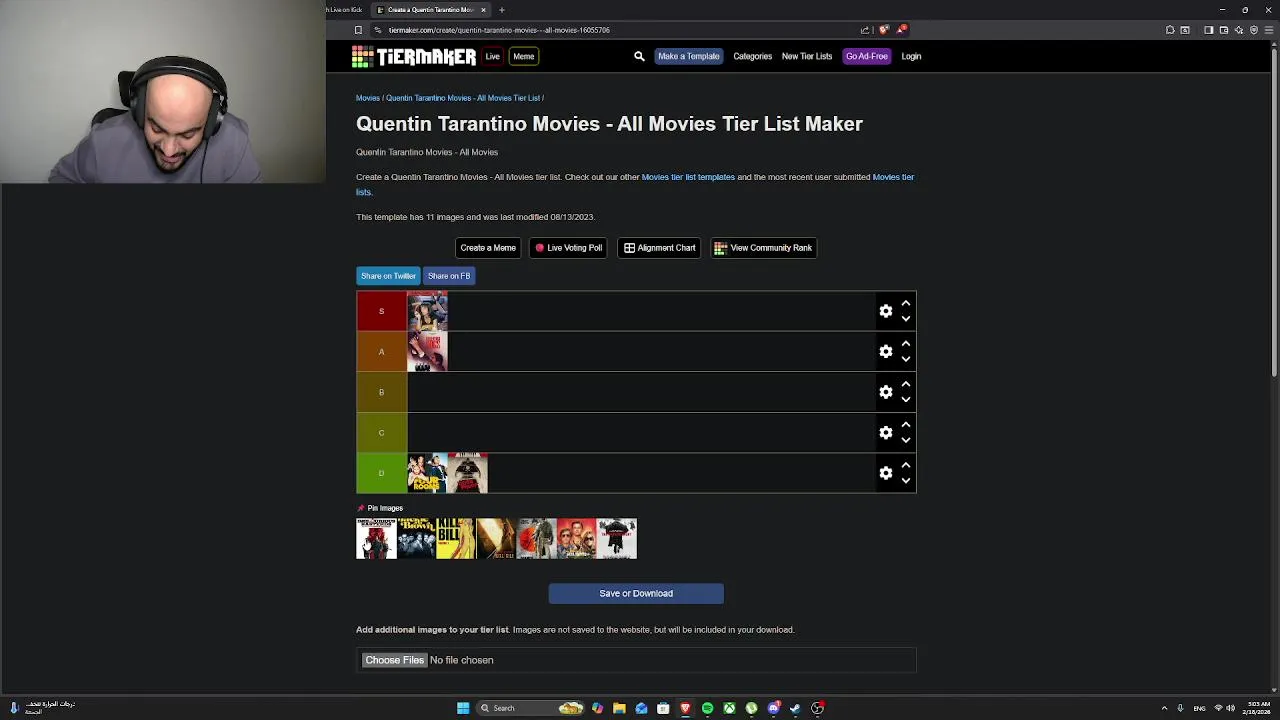Select the Jackie Brown poster thumbnail
The width and height of the screenshot is (1280, 720).
point(416,538)
